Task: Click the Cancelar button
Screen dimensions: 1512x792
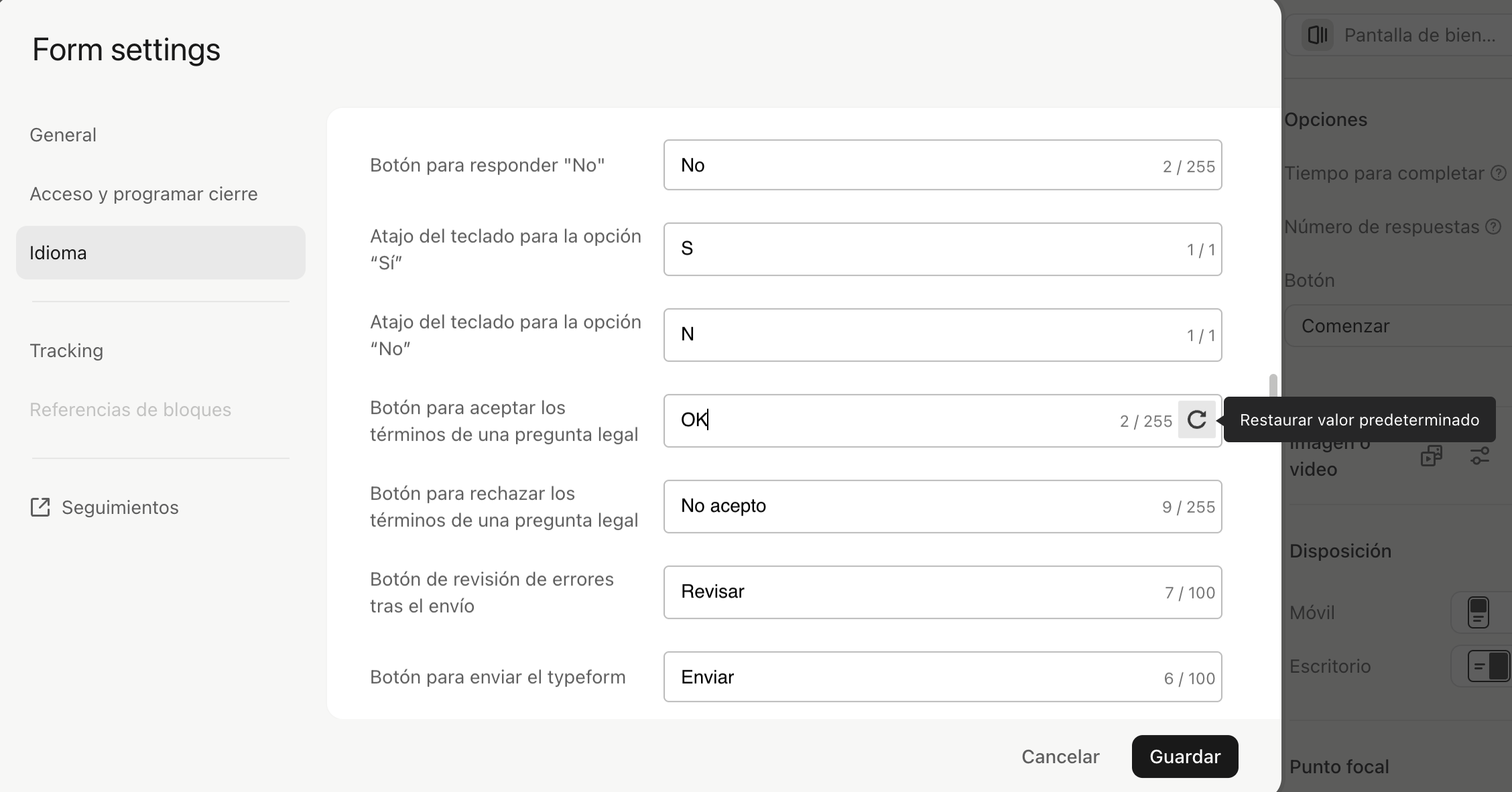Action: [x=1060, y=756]
